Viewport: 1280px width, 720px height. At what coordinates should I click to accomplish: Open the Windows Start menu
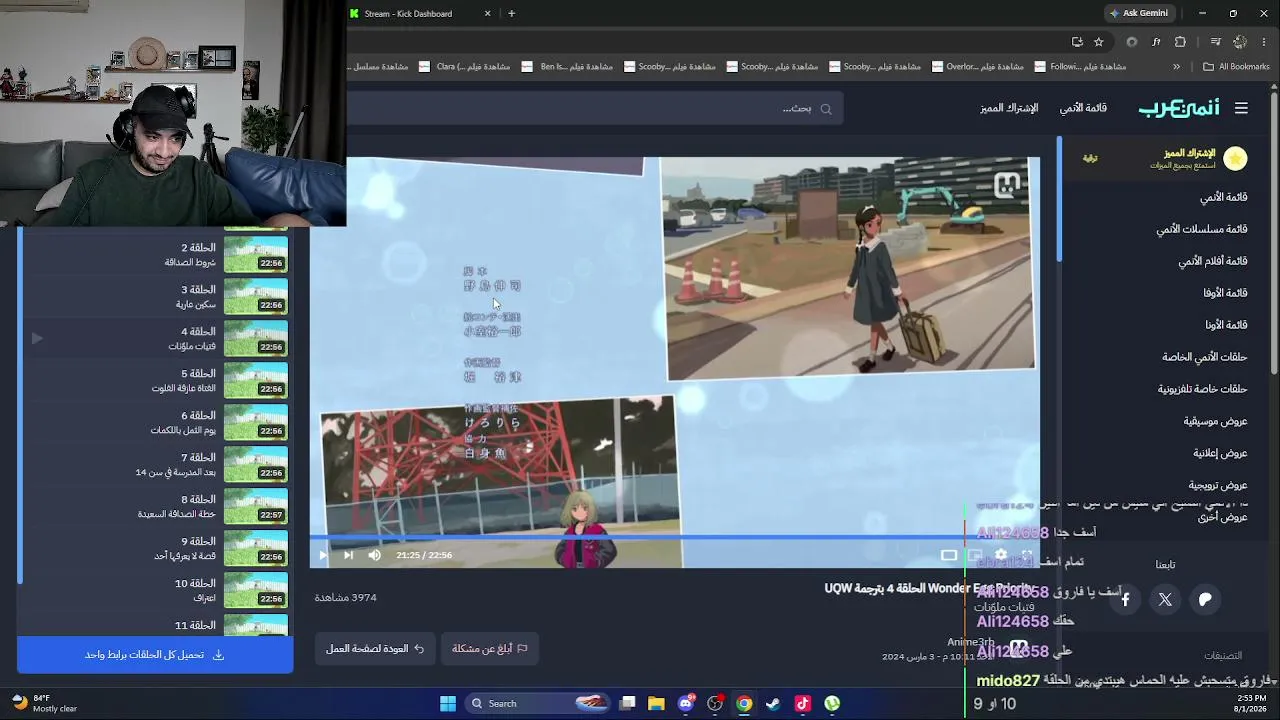[448, 703]
